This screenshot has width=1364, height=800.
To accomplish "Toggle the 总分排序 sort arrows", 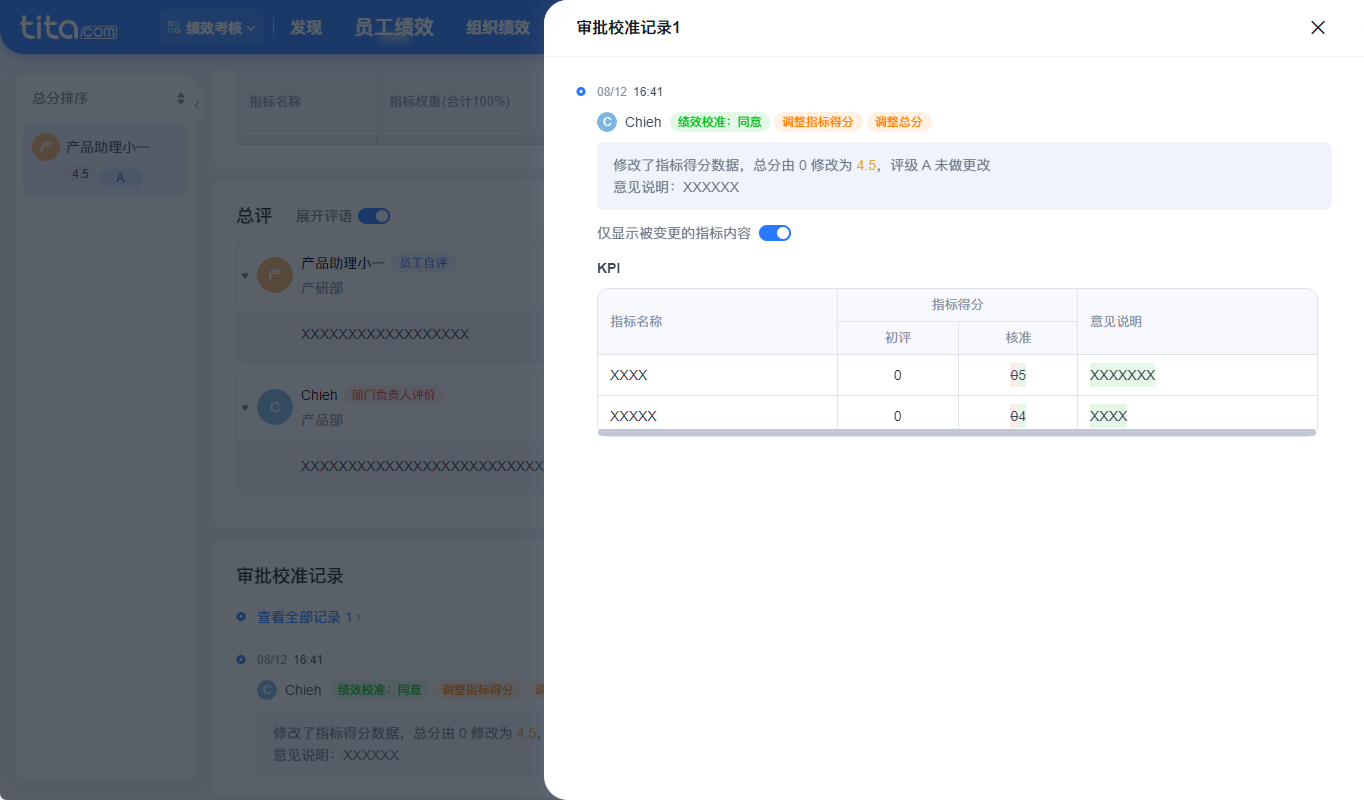I will click(x=181, y=98).
